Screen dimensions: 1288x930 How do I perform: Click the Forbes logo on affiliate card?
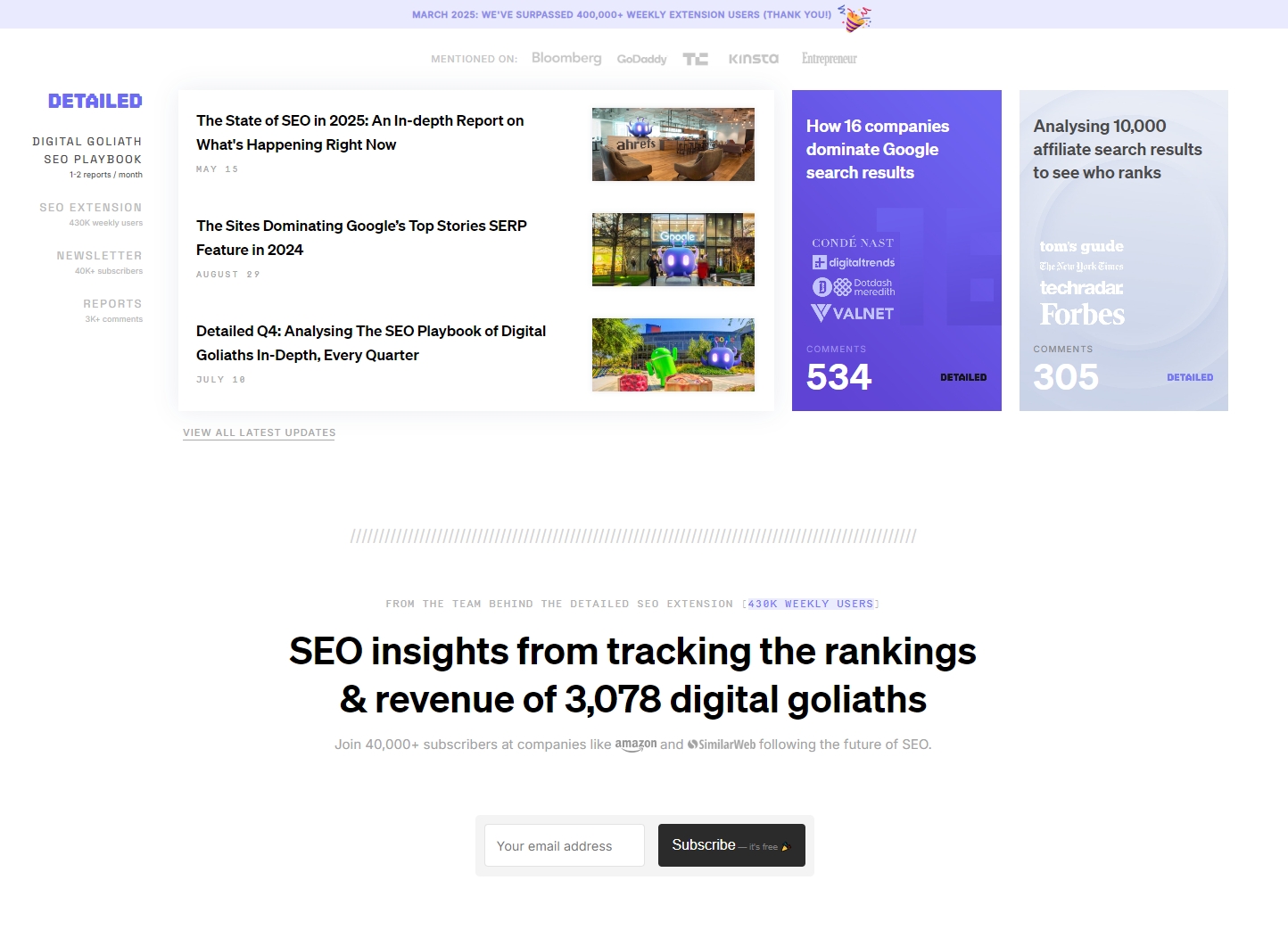pyautogui.click(x=1083, y=315)
